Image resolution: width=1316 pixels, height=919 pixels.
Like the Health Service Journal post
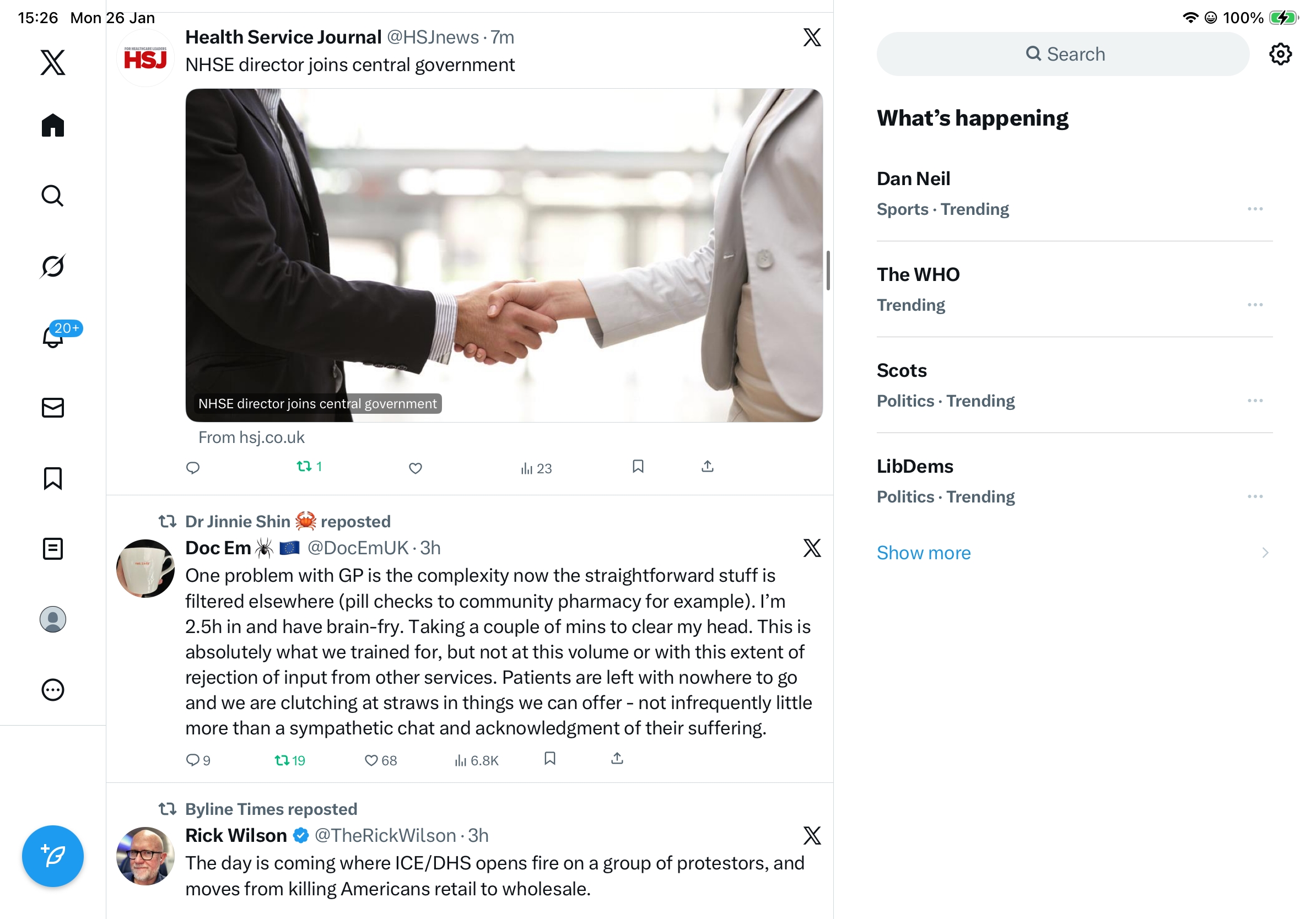click(x=416, y=468)
